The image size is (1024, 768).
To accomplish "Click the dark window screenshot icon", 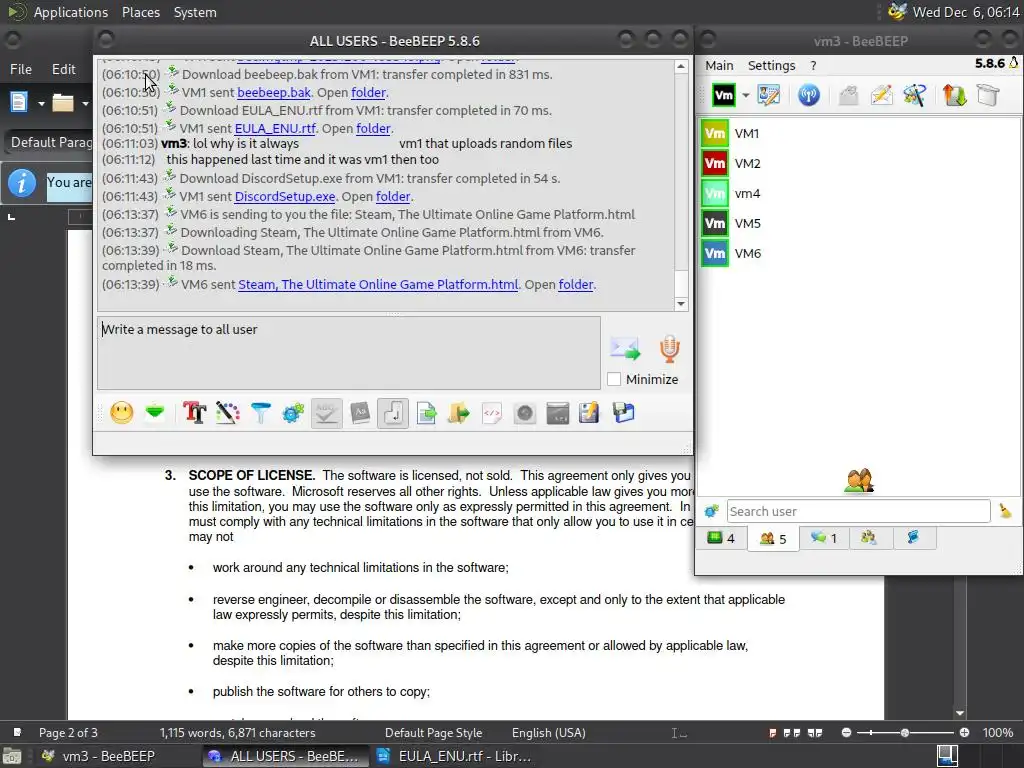I will click(558, 413).
